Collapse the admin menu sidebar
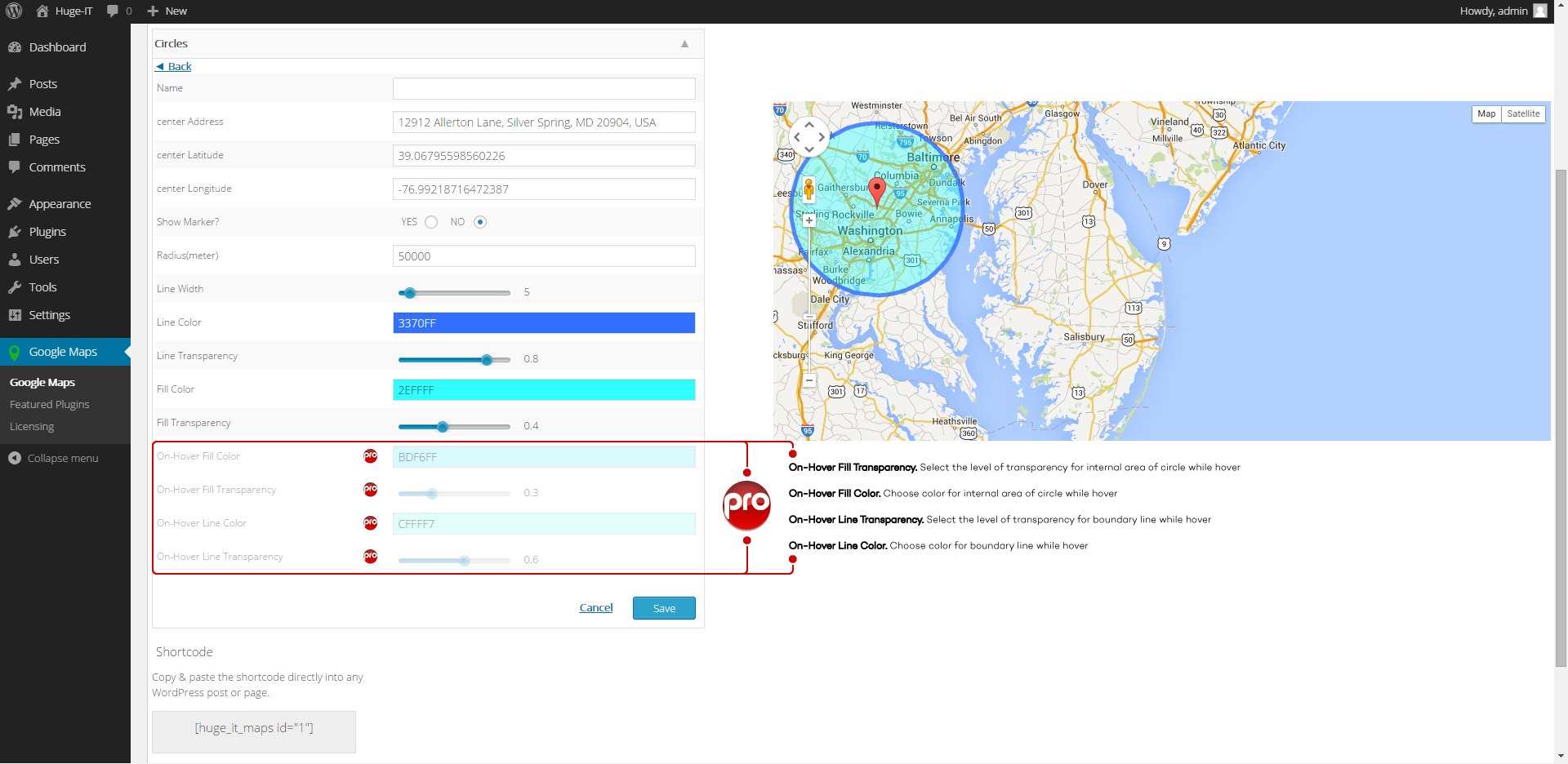This screenshot has height=764, width=1568. (54, 458)
